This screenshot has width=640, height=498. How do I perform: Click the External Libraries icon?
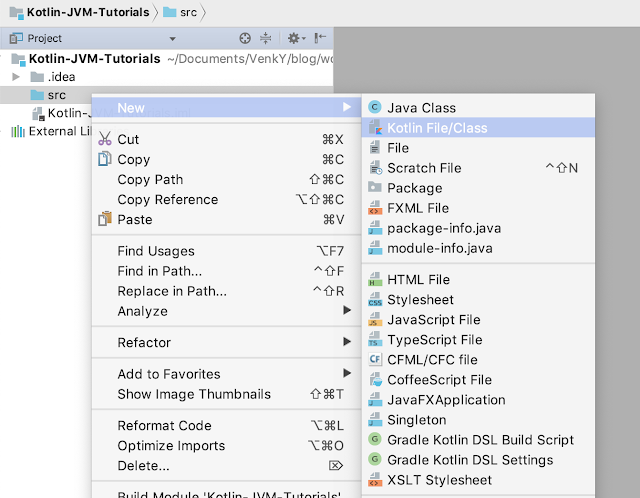pyautogui.click(x=18, y=131)
